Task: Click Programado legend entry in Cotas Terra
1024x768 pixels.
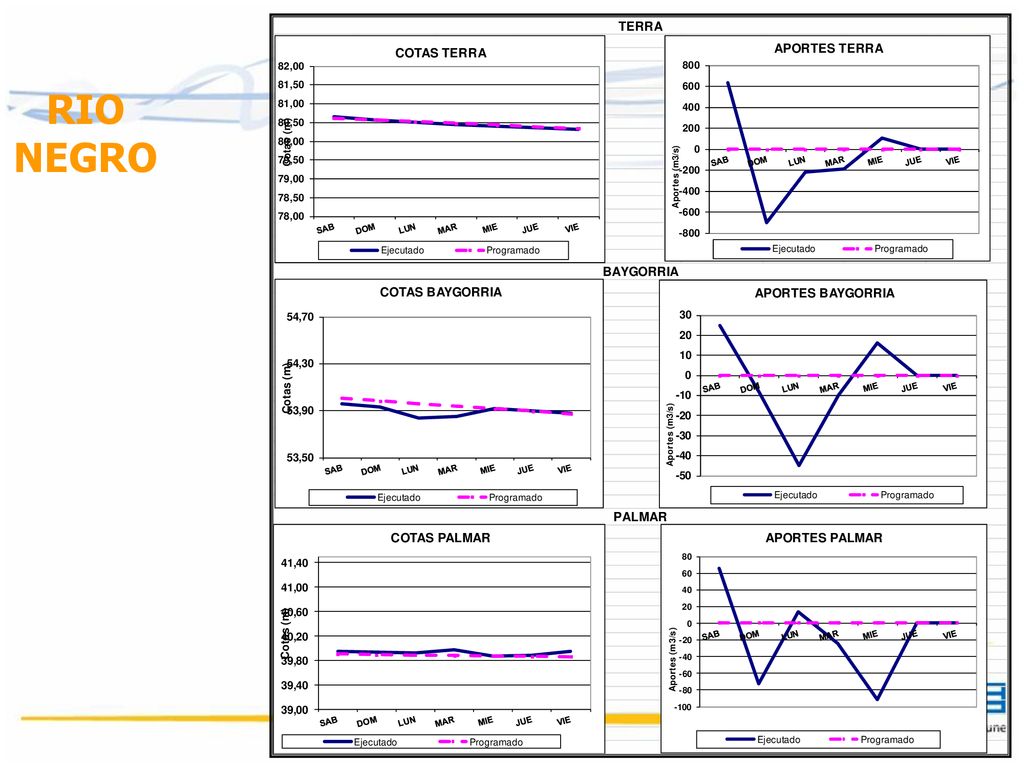Action: point(498,250)
